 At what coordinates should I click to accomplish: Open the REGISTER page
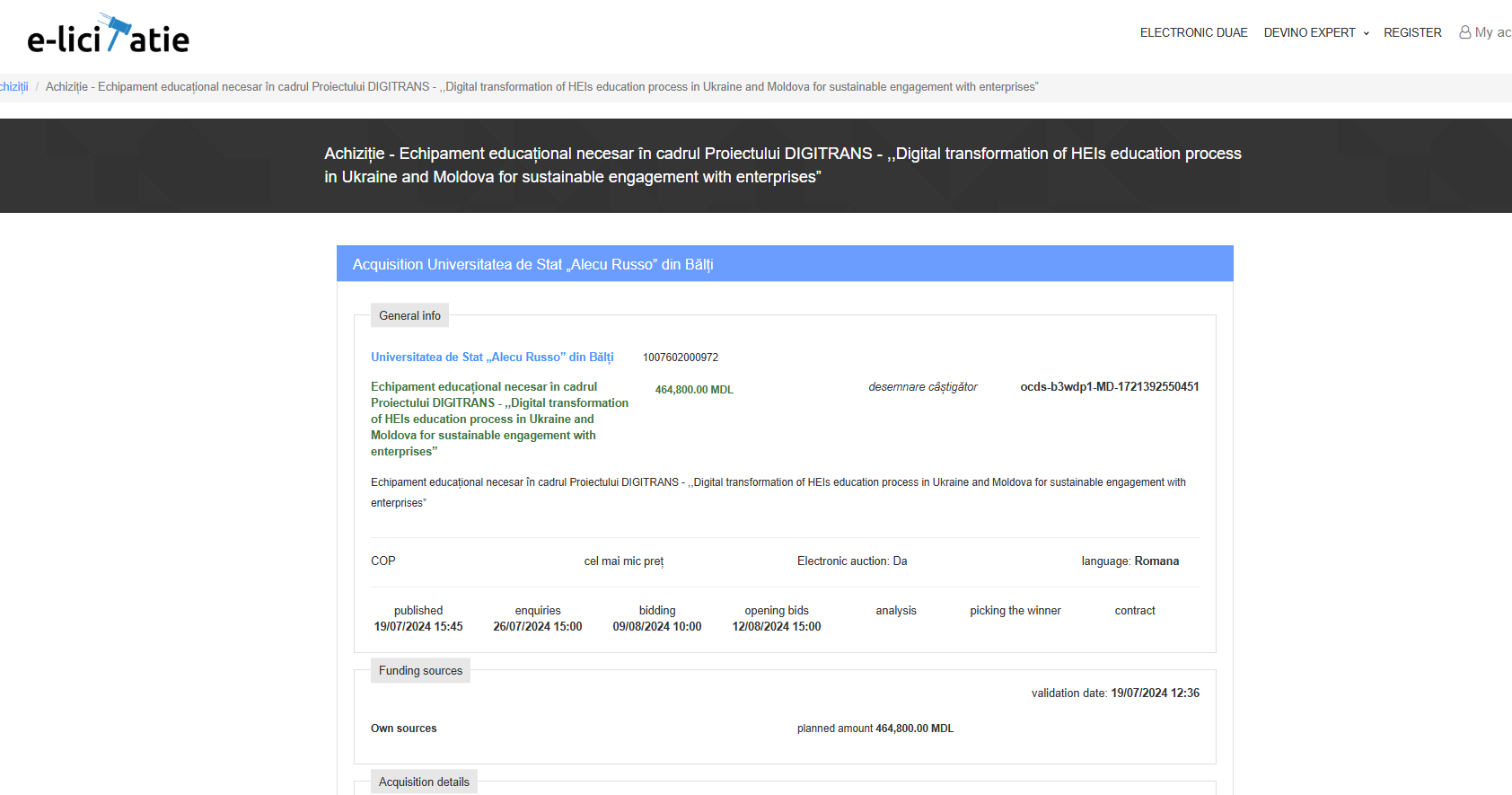1411,32
